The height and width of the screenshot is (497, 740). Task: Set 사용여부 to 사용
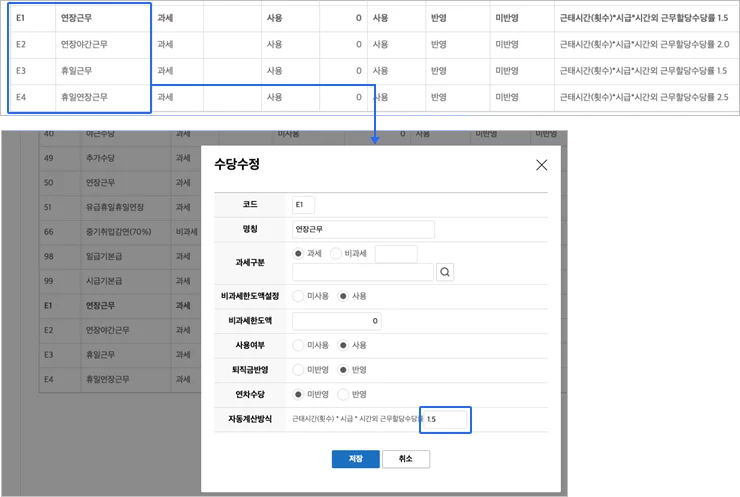(343, 345)
